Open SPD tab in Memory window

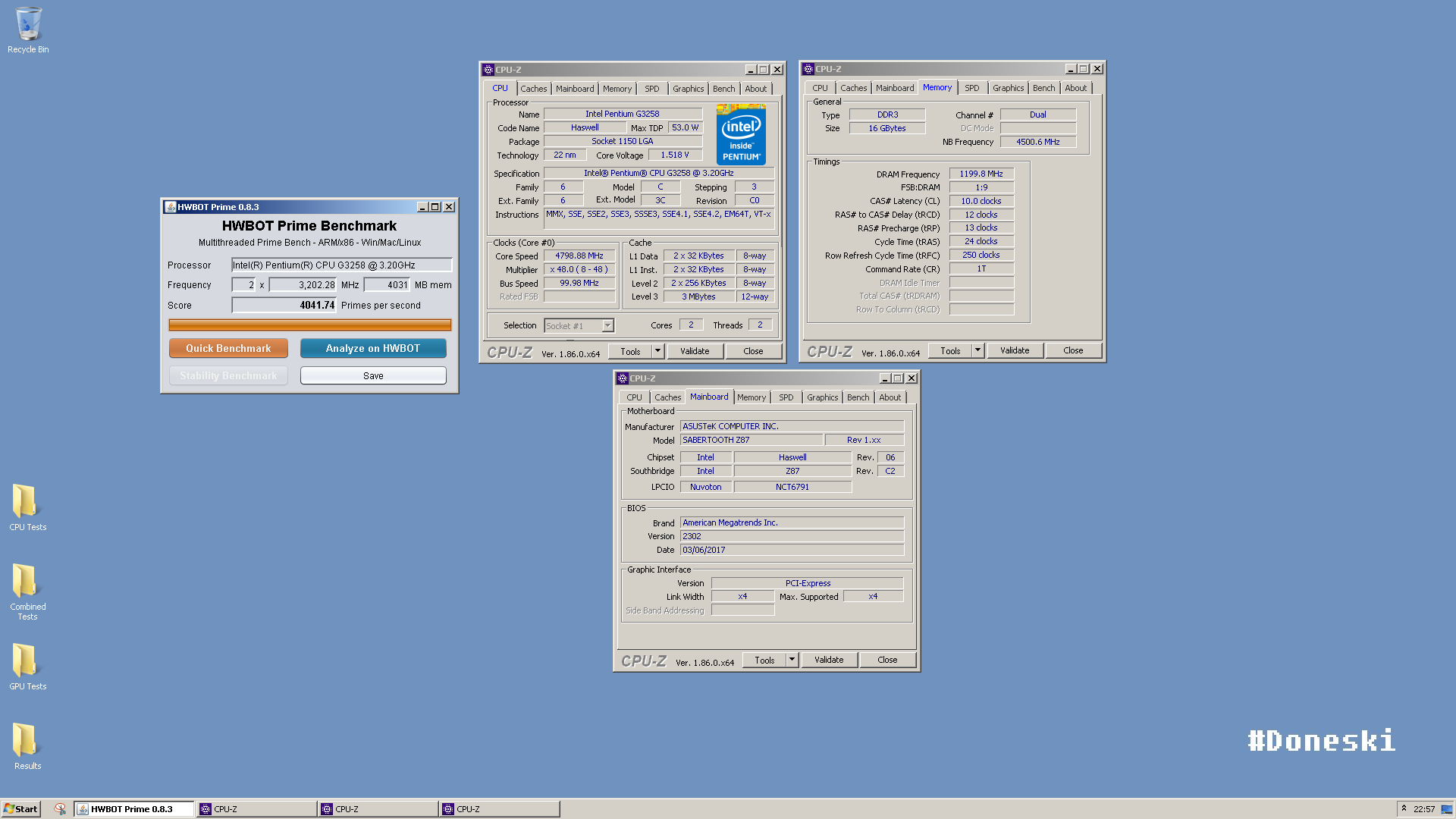(971, 88)
